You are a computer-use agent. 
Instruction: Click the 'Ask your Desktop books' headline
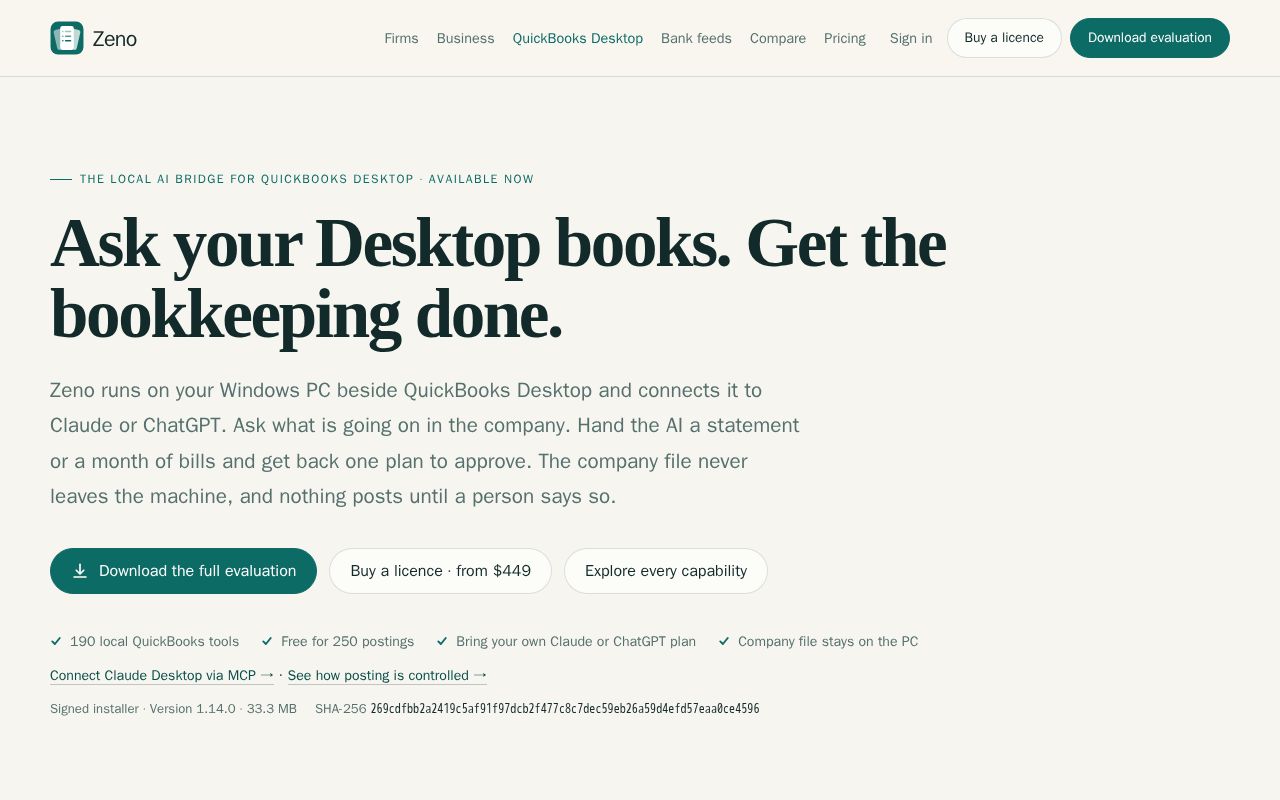pyautogui.click(x=498, y=279)
